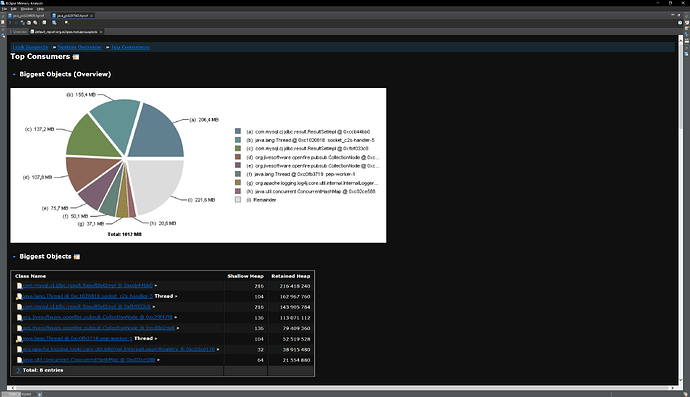Open arrow menu after first ResultSetImpl row

pos(156,286)
